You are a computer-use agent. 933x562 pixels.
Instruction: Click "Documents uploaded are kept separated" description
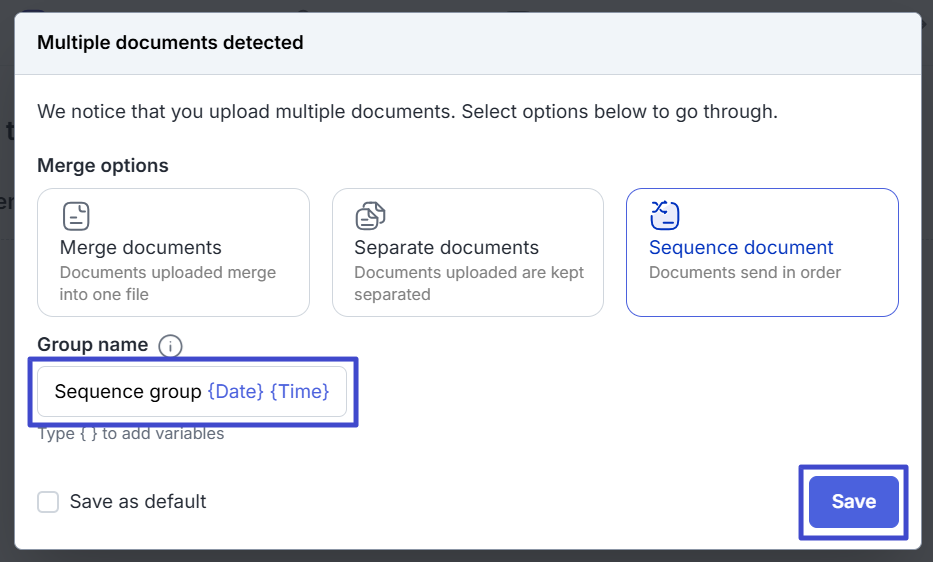click(468, 283)
